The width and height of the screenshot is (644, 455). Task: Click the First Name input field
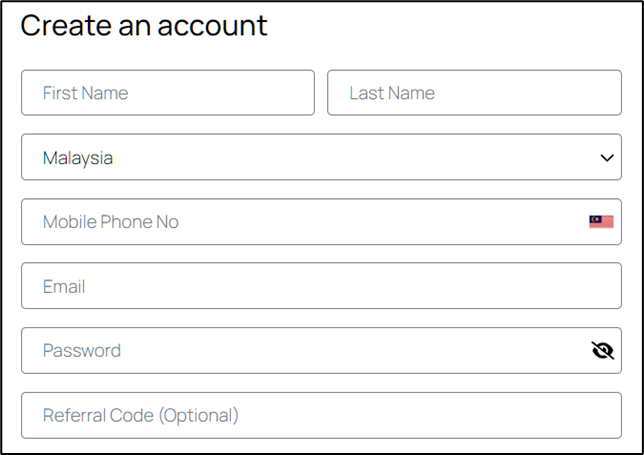point(167,93)
